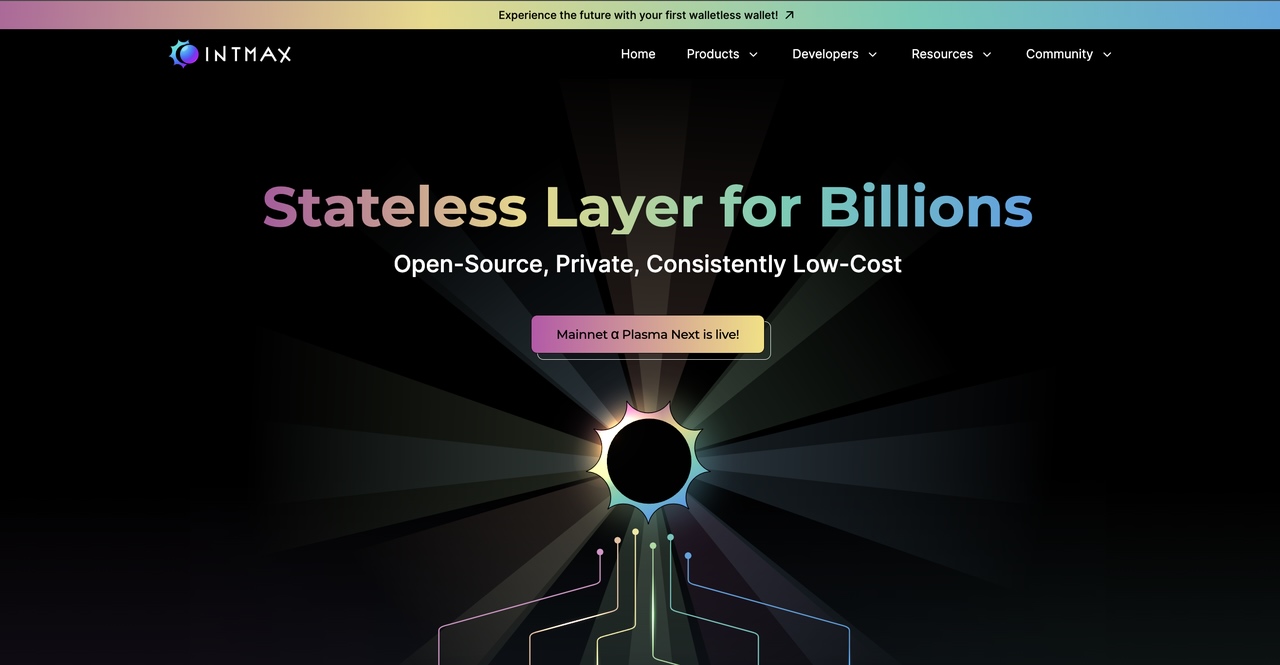The height and width of the screenshot is (665, 1280).
Task: Click the 'Stateless Layer for Billions' headline
Action: [648, 207]
